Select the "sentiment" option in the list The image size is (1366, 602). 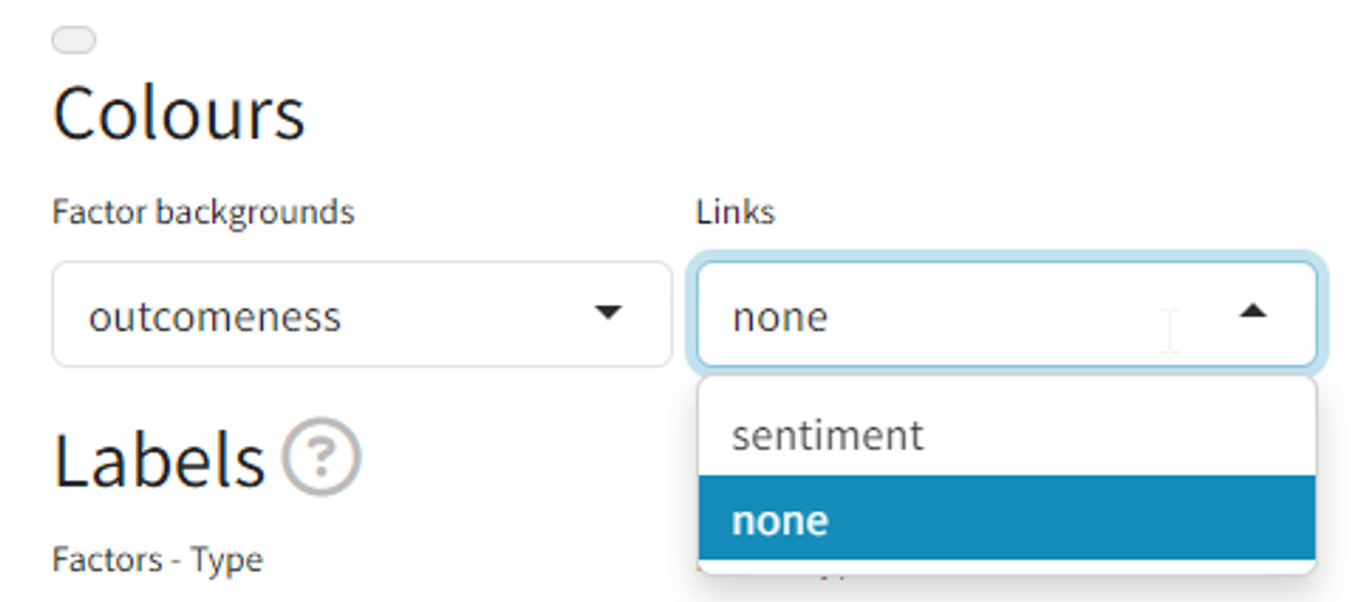828,435
